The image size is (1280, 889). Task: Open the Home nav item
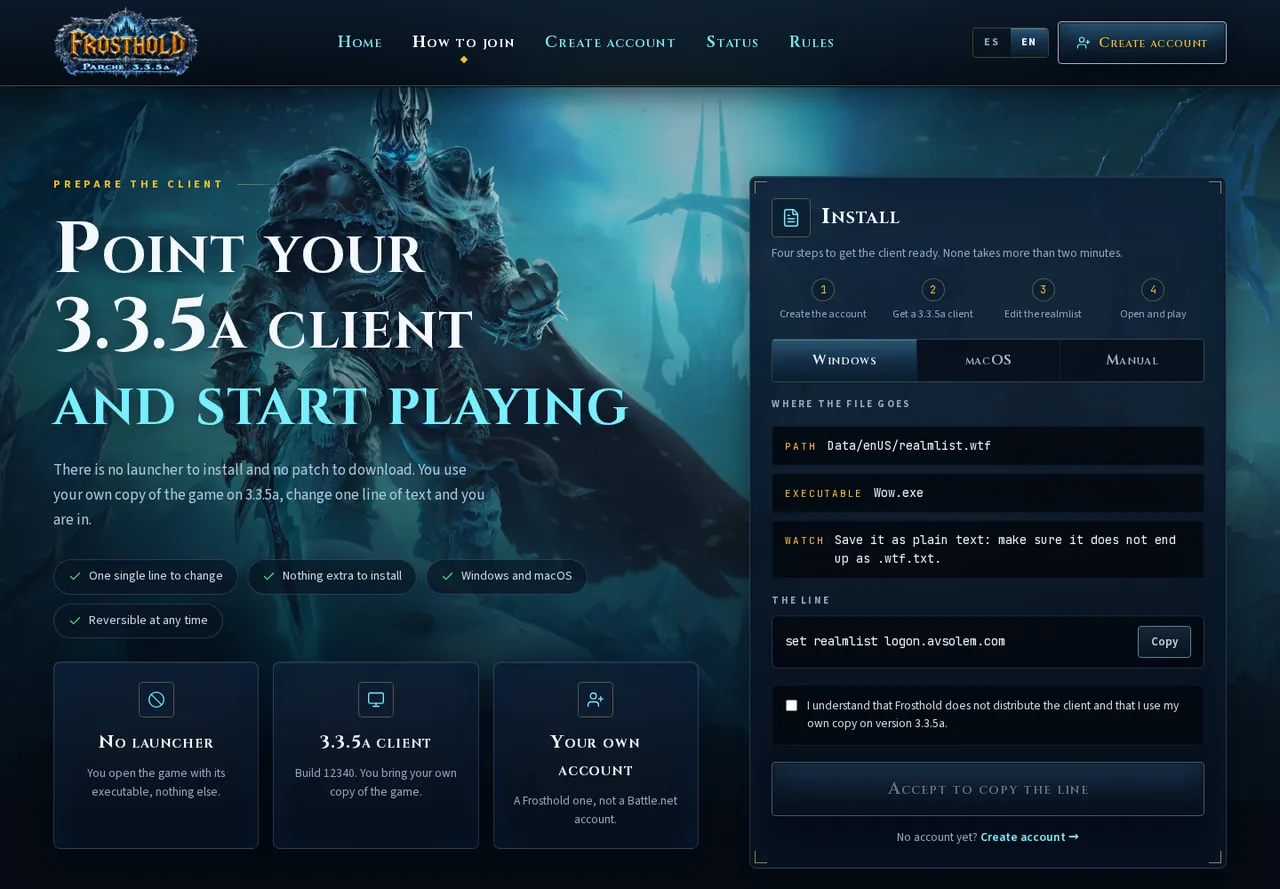click(359, 42)
